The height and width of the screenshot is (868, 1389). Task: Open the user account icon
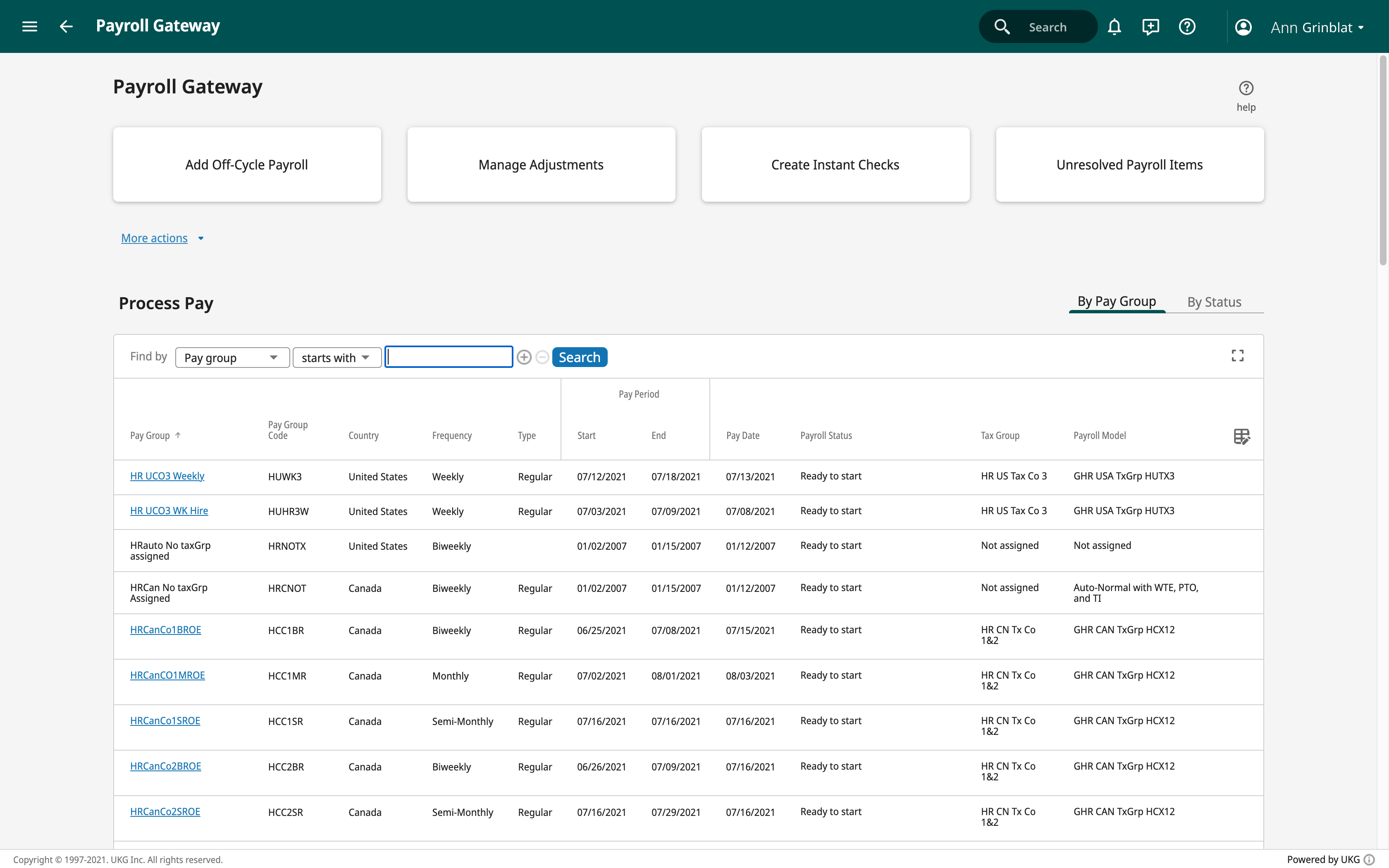(x=1243, y=26)
